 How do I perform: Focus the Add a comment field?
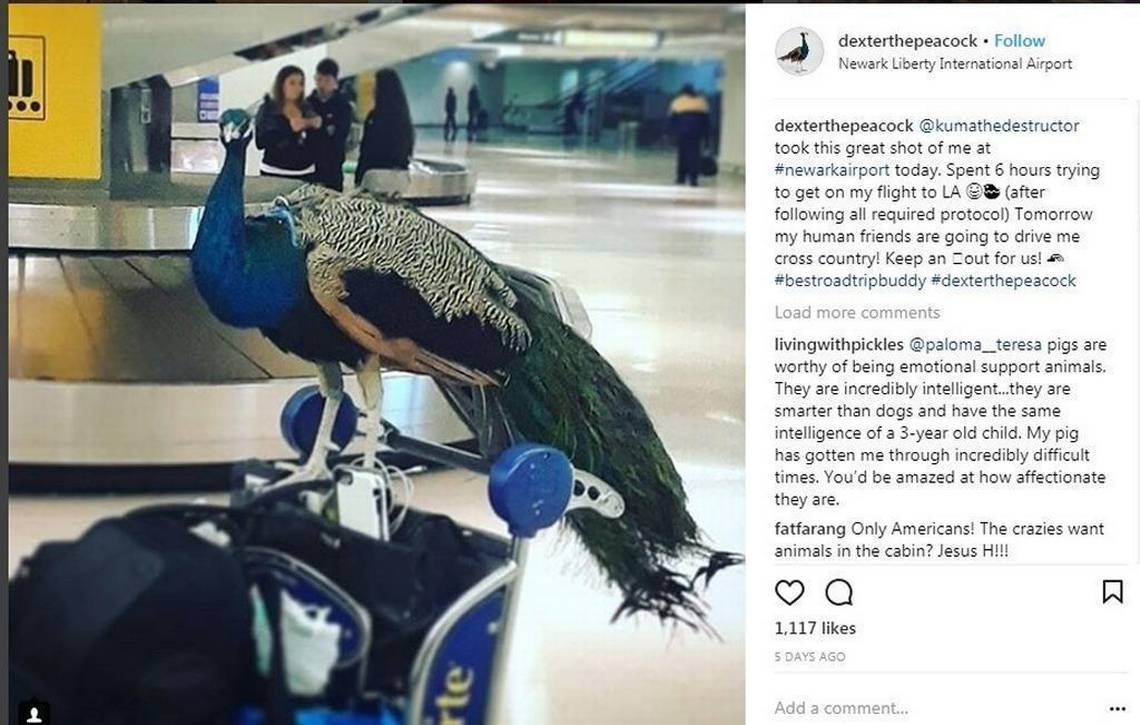938,708
